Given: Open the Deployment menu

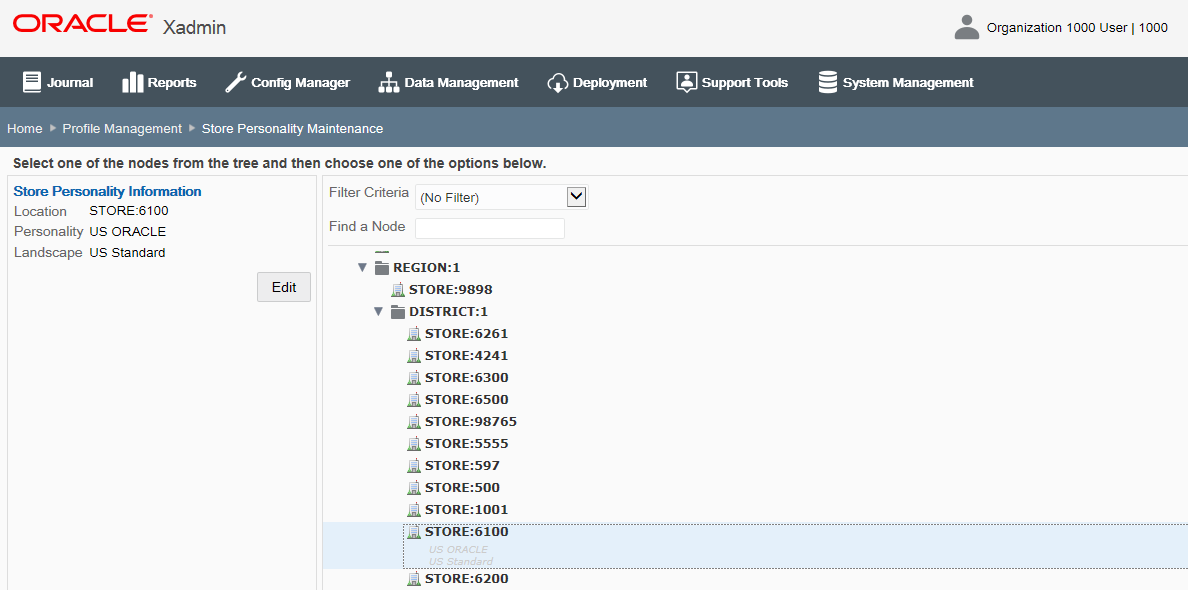Looking at the screenshot, I should pyautogui.click(x=597, y=83).
